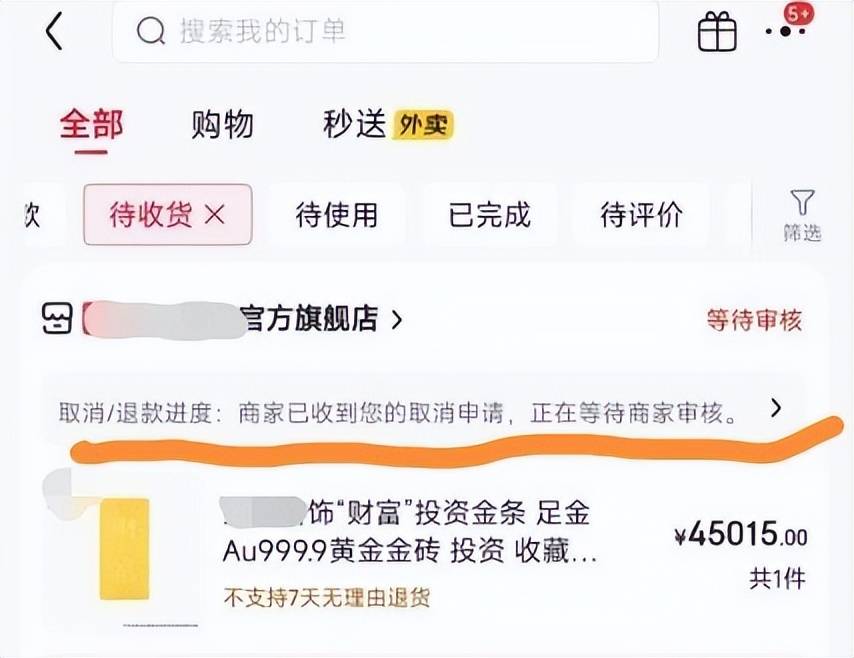Switch to the 全部 tab

click(91, 125)
